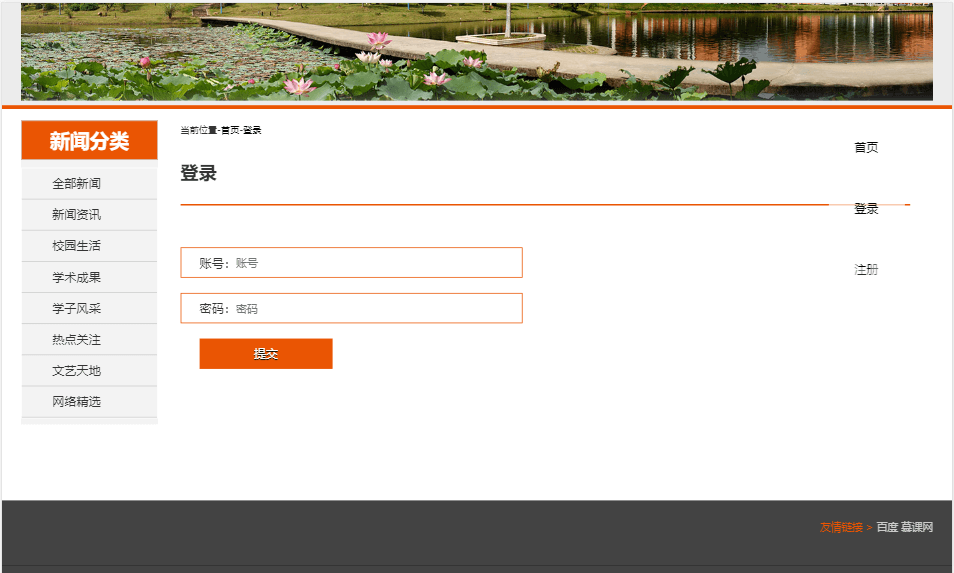Click the 新闻分类 orange sidebar header
Image resolution: width=954 pixels, height=573 pixels.
point(89,141)
